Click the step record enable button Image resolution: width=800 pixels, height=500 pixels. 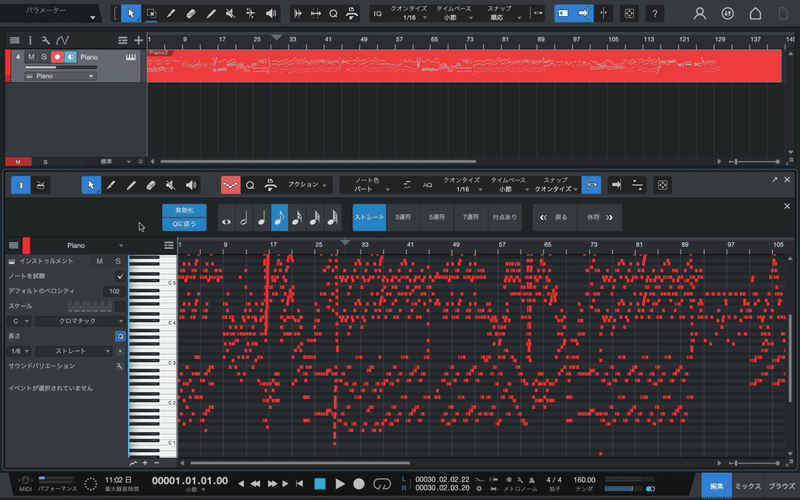[x=184, y=210]
